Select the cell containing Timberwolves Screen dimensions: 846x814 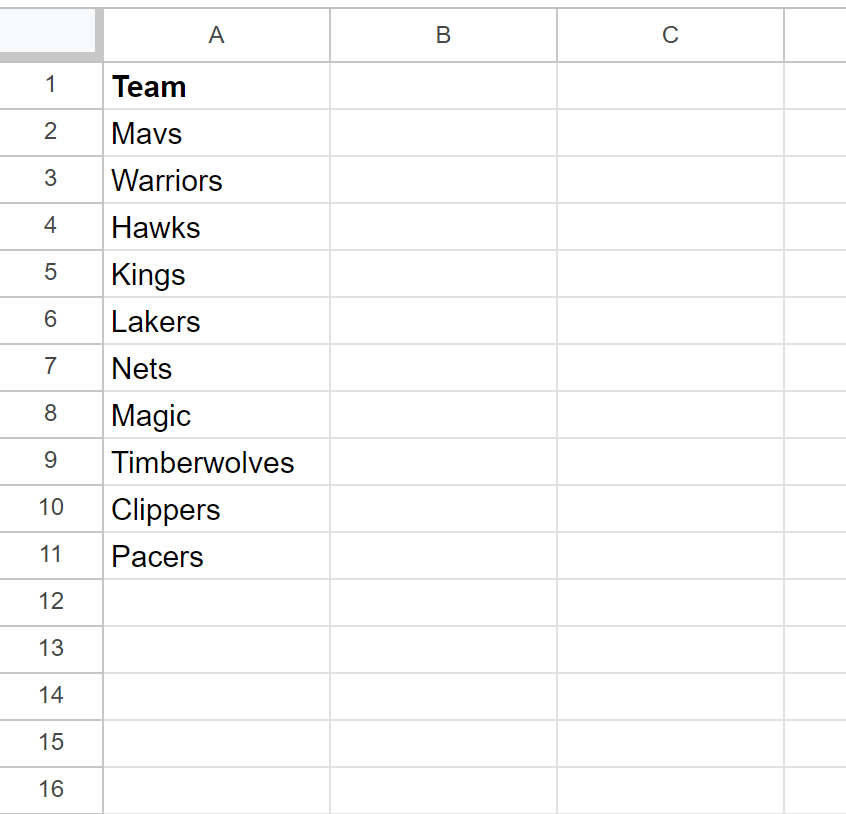216,461
